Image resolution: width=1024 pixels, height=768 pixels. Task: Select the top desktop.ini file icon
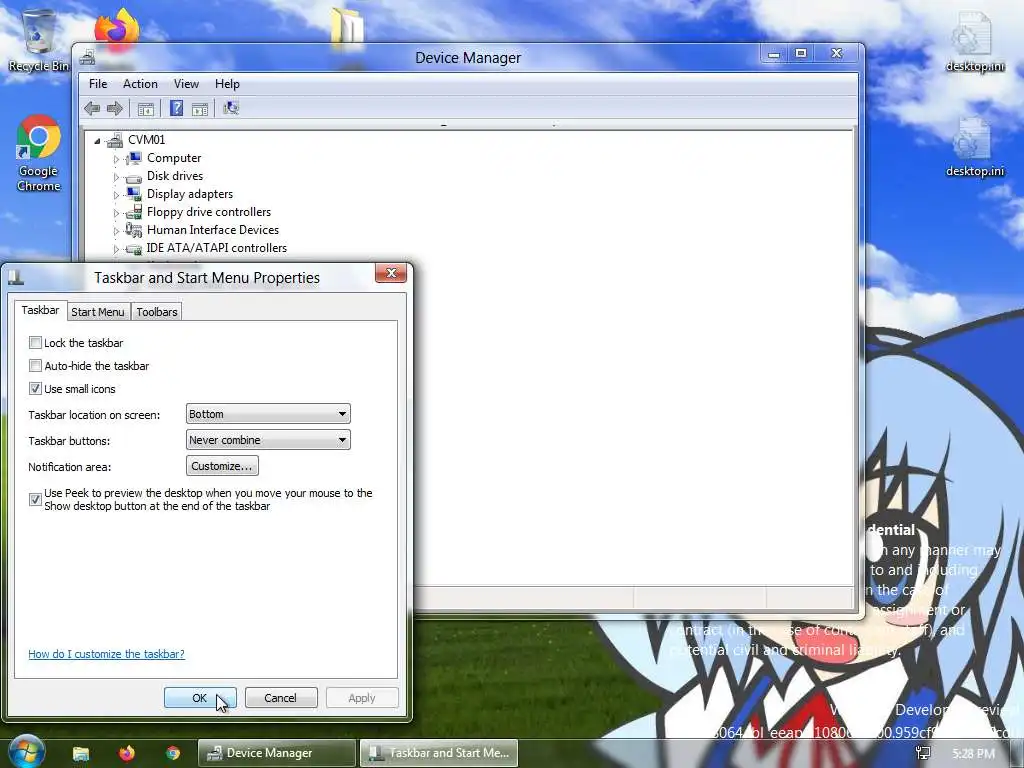tap(974, 42)
